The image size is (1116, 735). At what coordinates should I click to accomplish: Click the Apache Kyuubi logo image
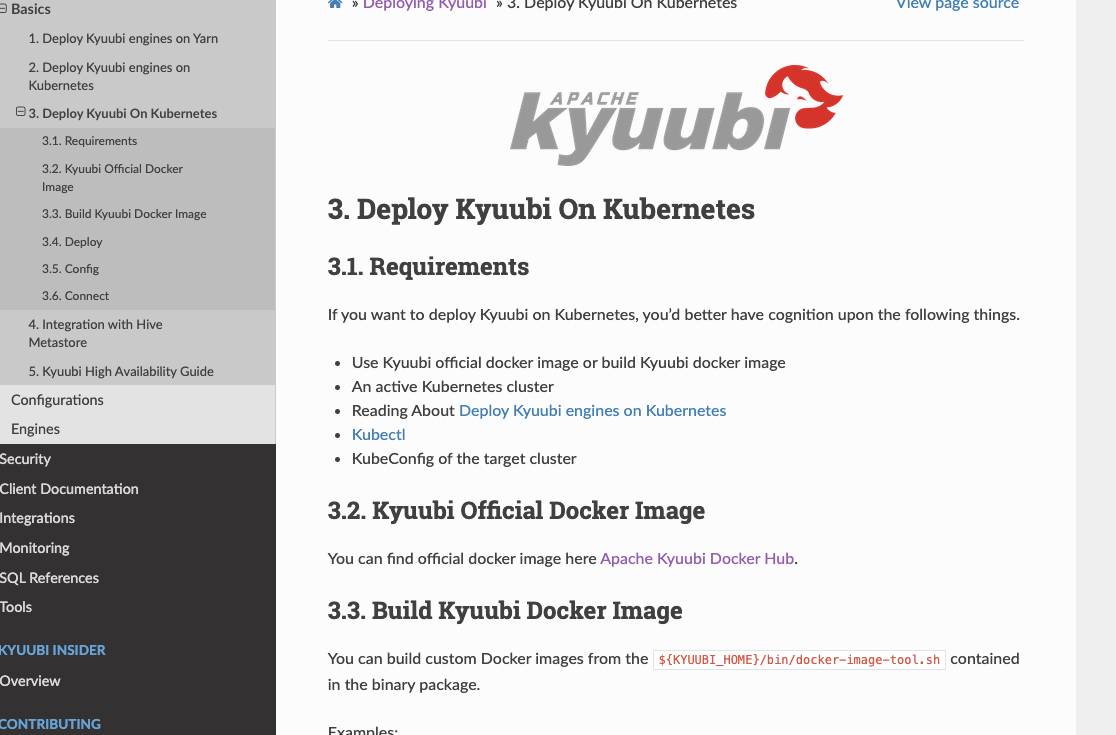pyautogui.click(x=676, y=115)
